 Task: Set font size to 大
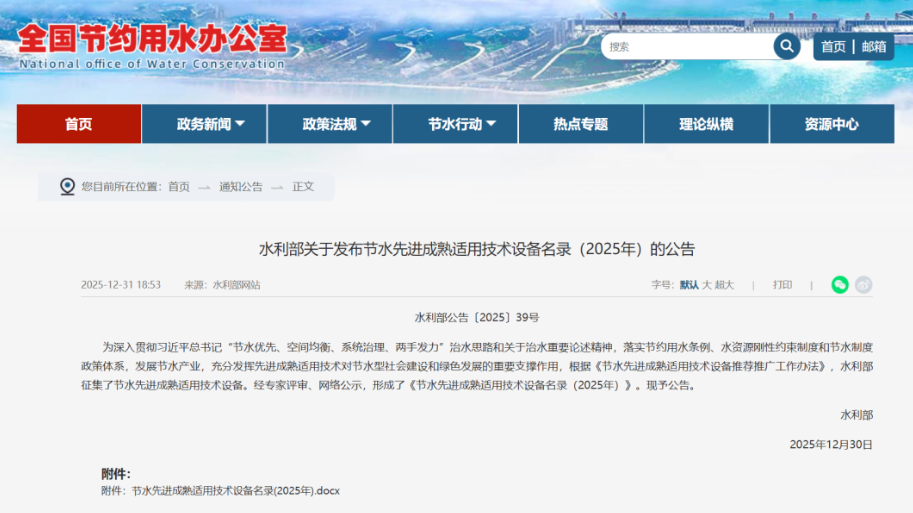point(707,285)
